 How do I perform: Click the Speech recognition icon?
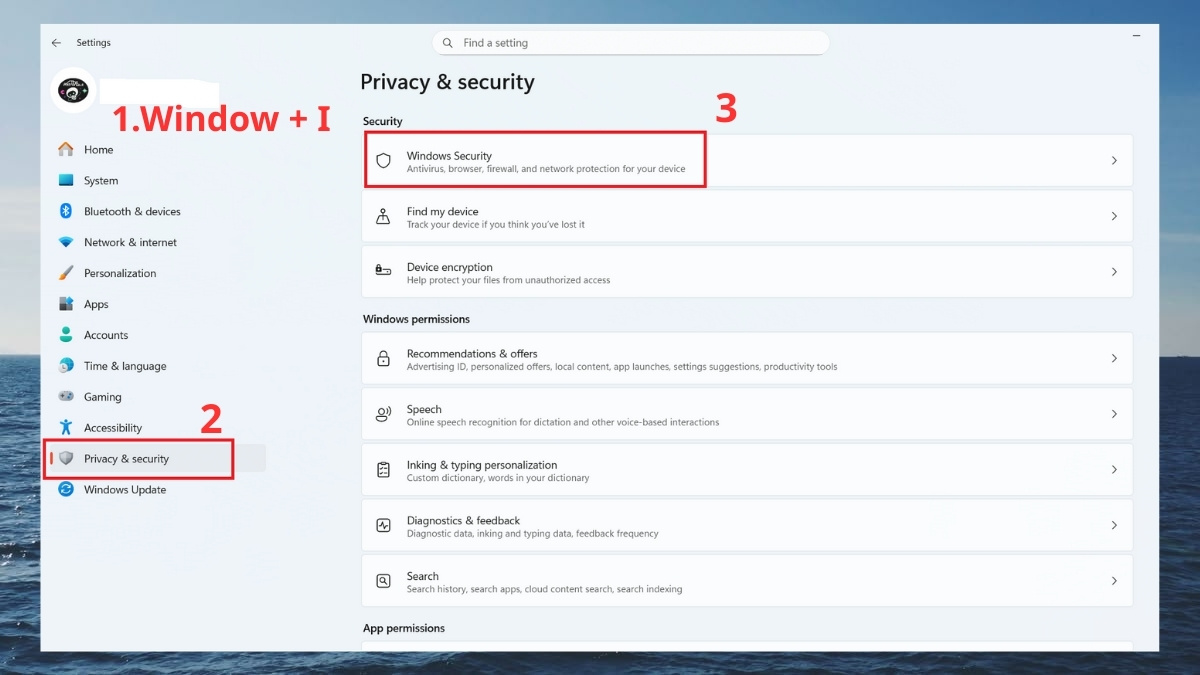(x=383, y=415)
